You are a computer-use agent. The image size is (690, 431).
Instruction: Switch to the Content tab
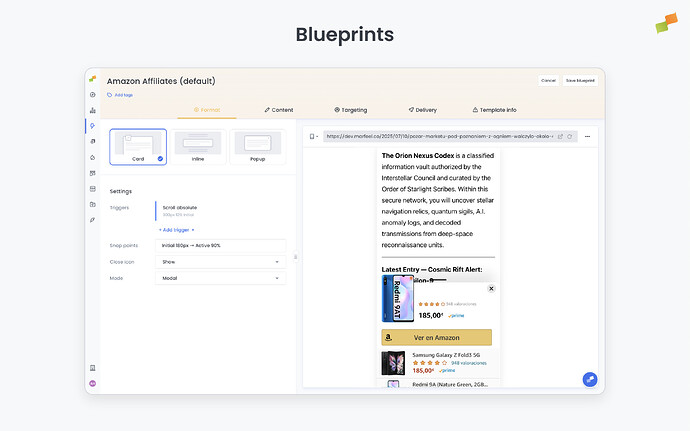[279, 110]
